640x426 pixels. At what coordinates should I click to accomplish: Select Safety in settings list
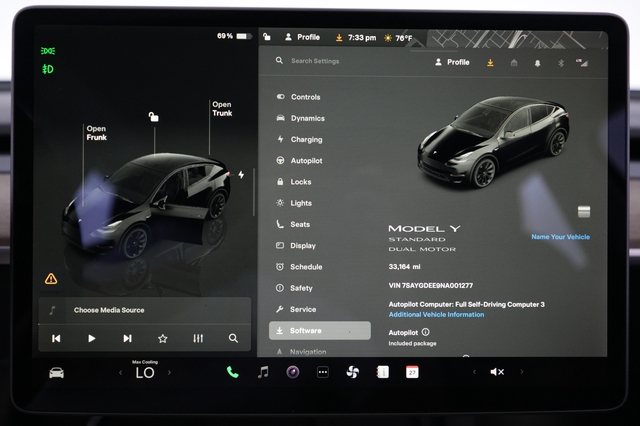click(x=294, y=288)
